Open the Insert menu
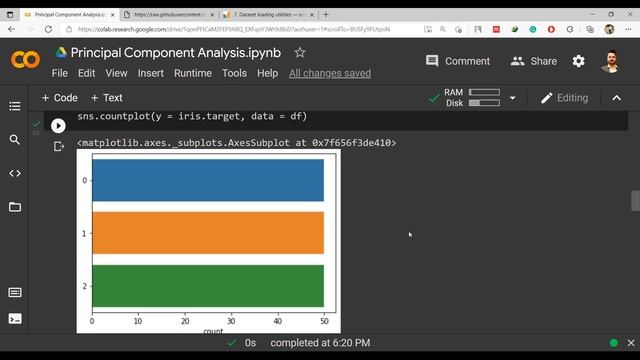640x360 pixels. (x=151, y=73)
